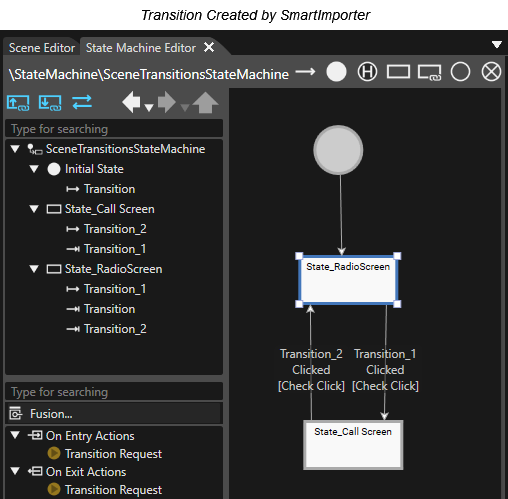The height and width of the screenshot is (499, 508).
Task: Add an initial state with filled circle tool
Action: tap(336, 72)
